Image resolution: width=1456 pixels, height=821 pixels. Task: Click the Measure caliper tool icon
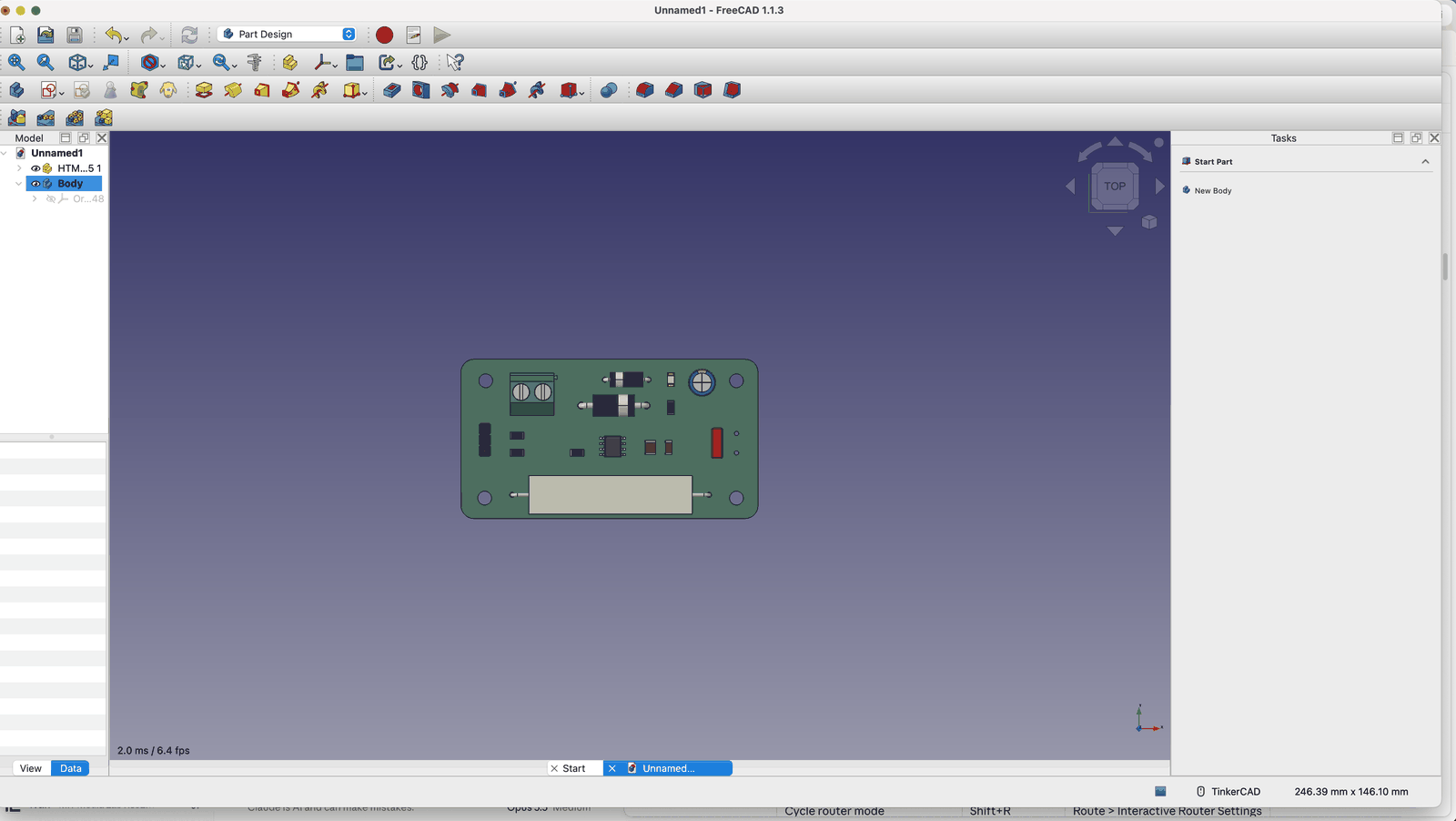255,62
